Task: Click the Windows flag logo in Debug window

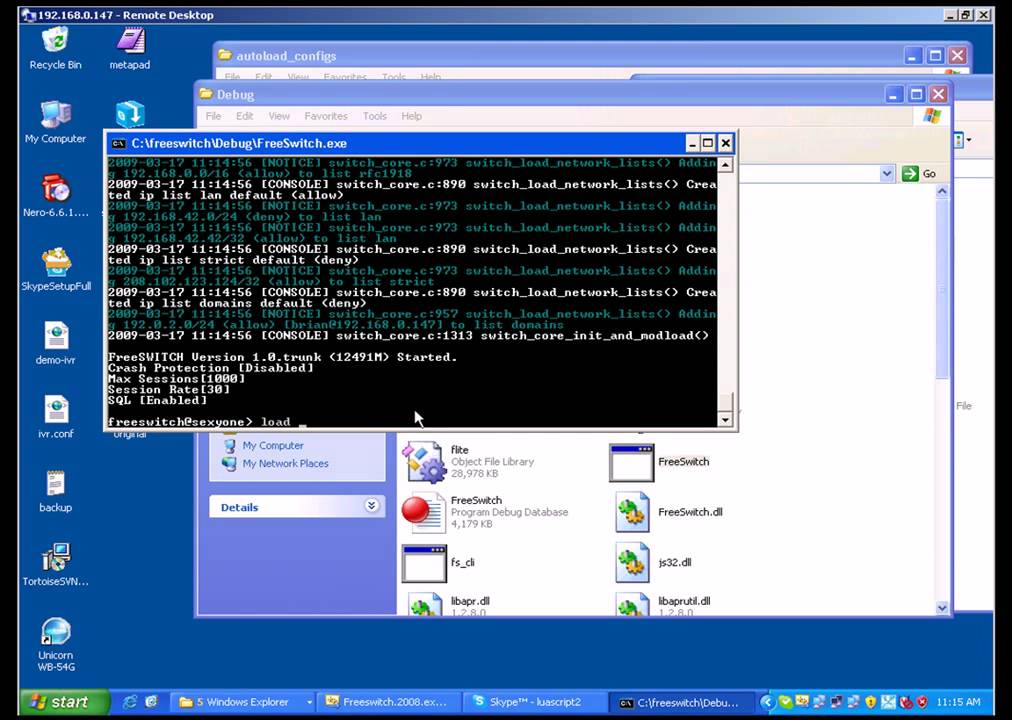Action: click(x=932, y=116)
